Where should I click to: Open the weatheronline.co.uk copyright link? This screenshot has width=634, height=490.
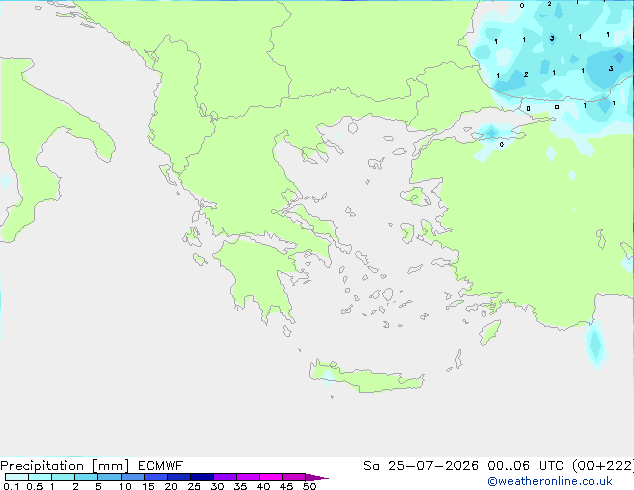(550, 481)
